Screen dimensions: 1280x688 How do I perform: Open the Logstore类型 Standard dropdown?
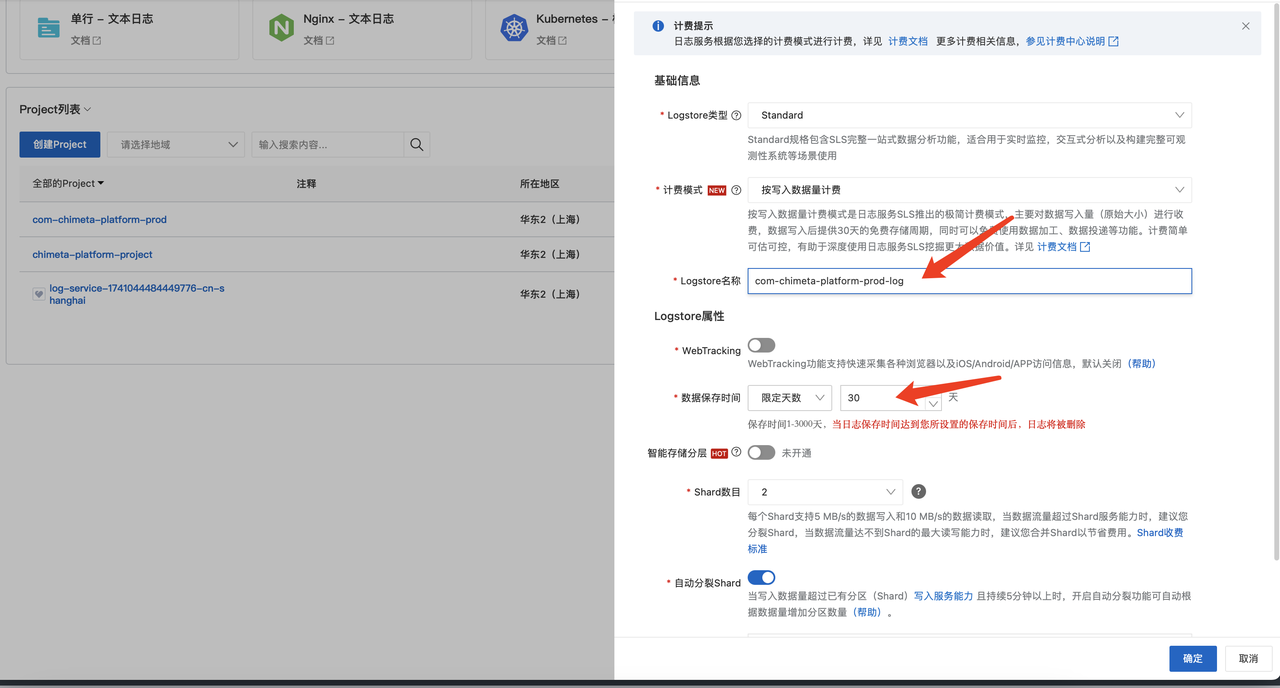(968, 116)
